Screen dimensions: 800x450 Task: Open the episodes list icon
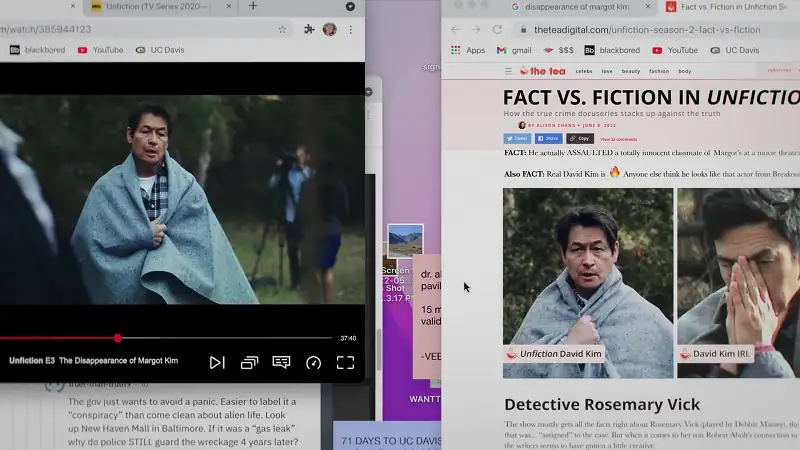coord(249,362)
